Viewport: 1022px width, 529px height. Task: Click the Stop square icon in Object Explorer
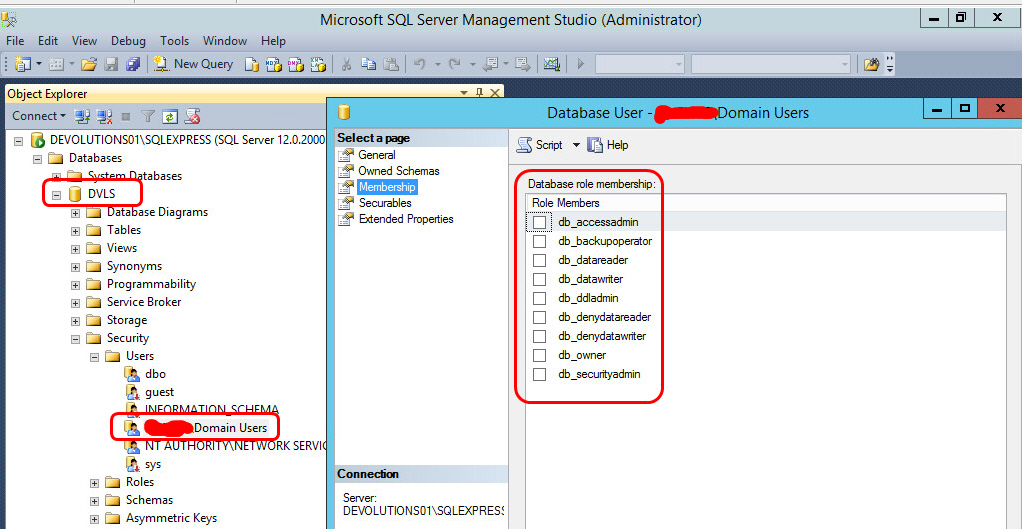pyautogui.click(x=126, y=117)
